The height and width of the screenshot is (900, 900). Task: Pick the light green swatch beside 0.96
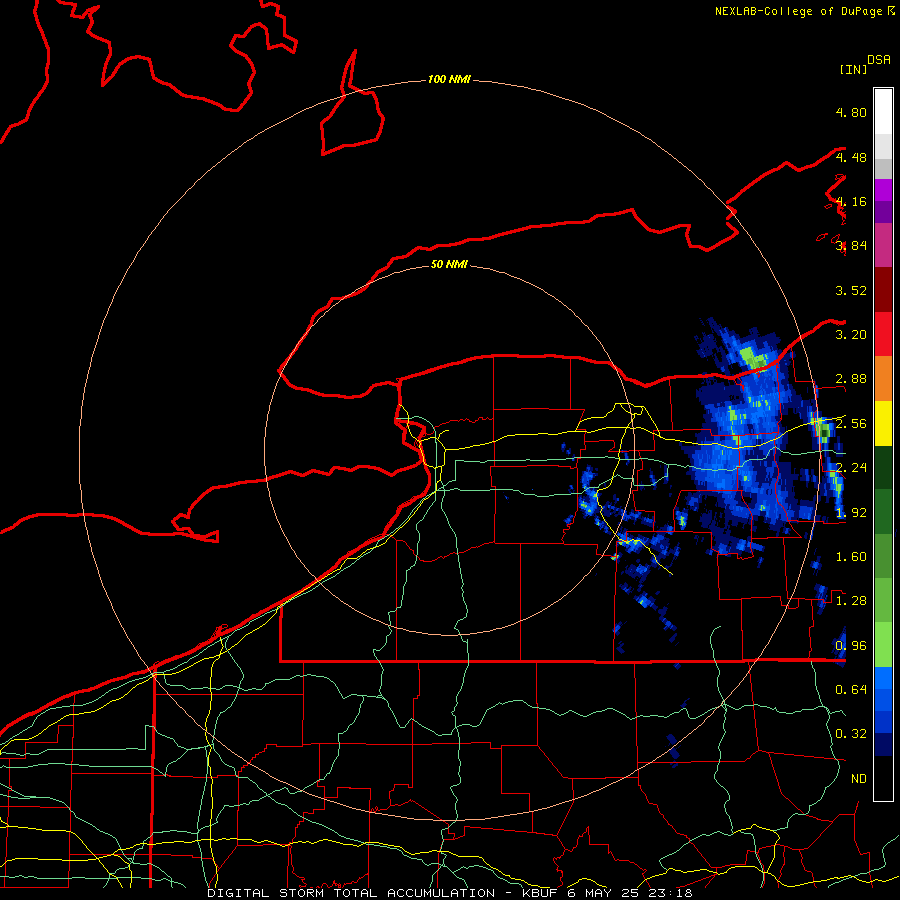click(x=883, y=645)
